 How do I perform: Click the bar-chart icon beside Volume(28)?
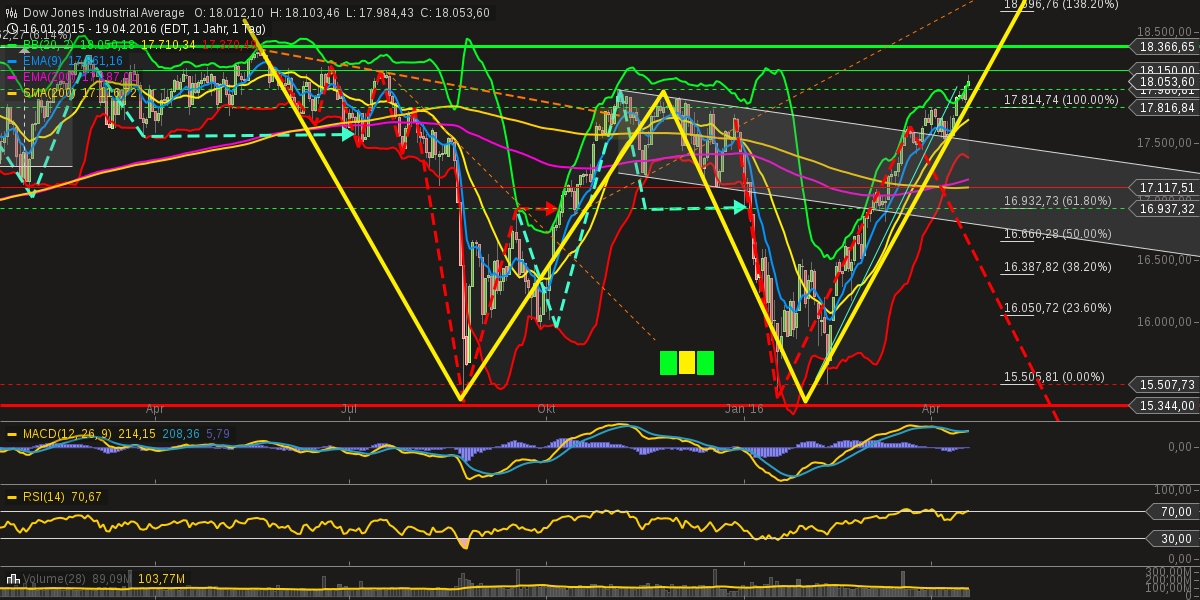pos(13,579)
